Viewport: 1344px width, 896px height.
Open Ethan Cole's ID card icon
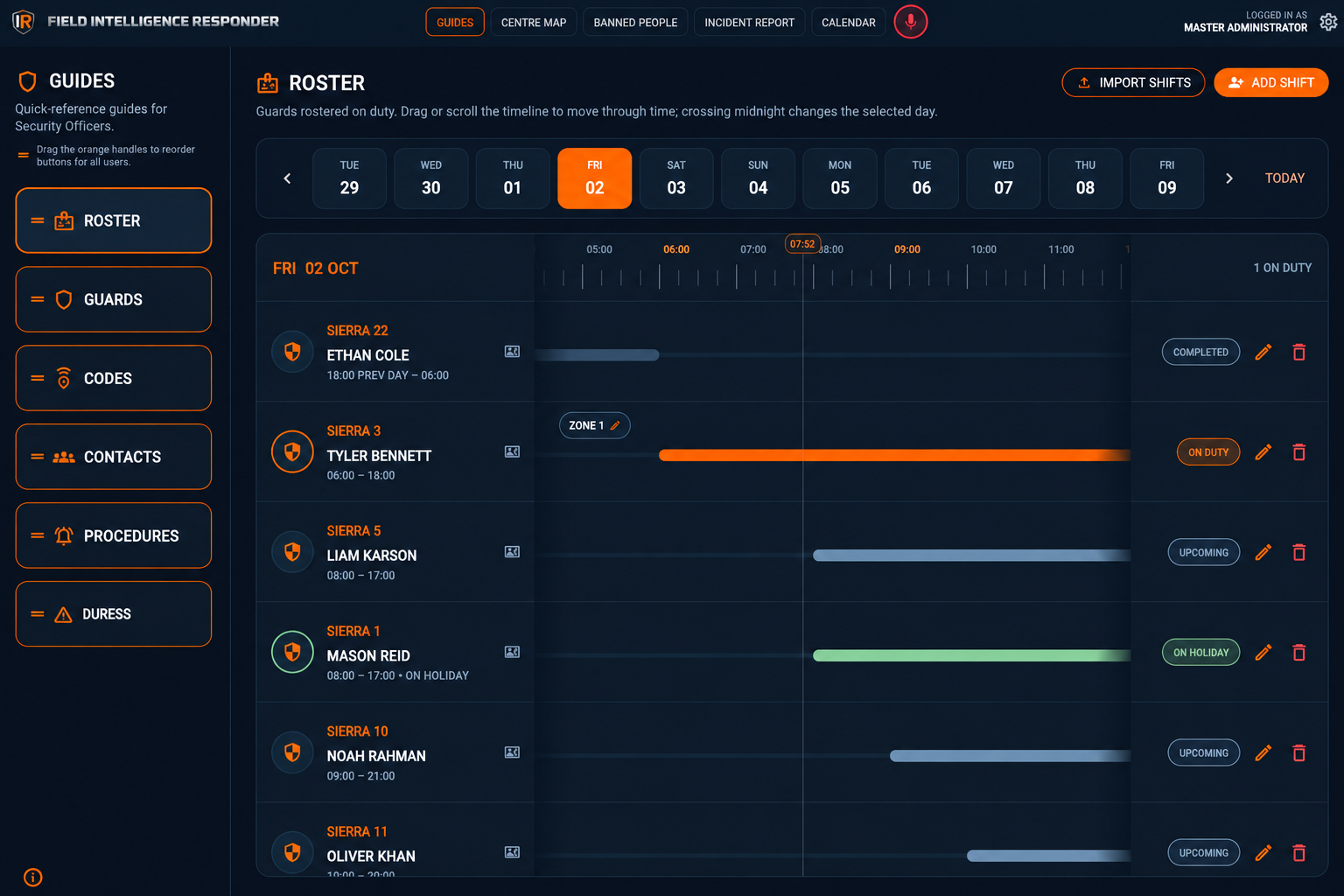513,352
